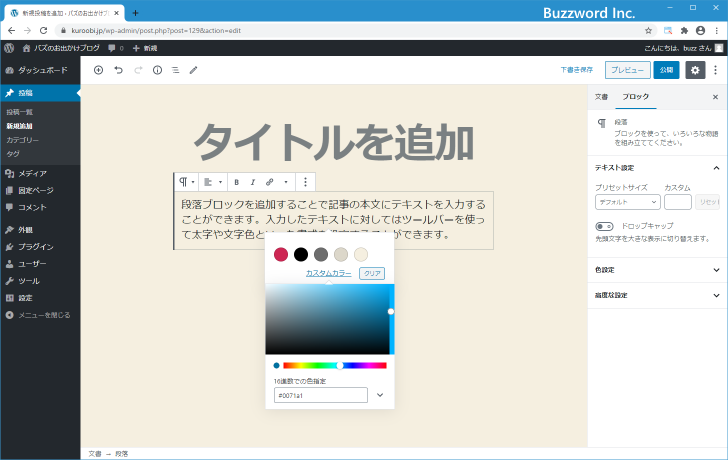The image size is (728, 460).
Task: Open the block navigation list icon
Action: pyautogui.click(x=175, y=70)
